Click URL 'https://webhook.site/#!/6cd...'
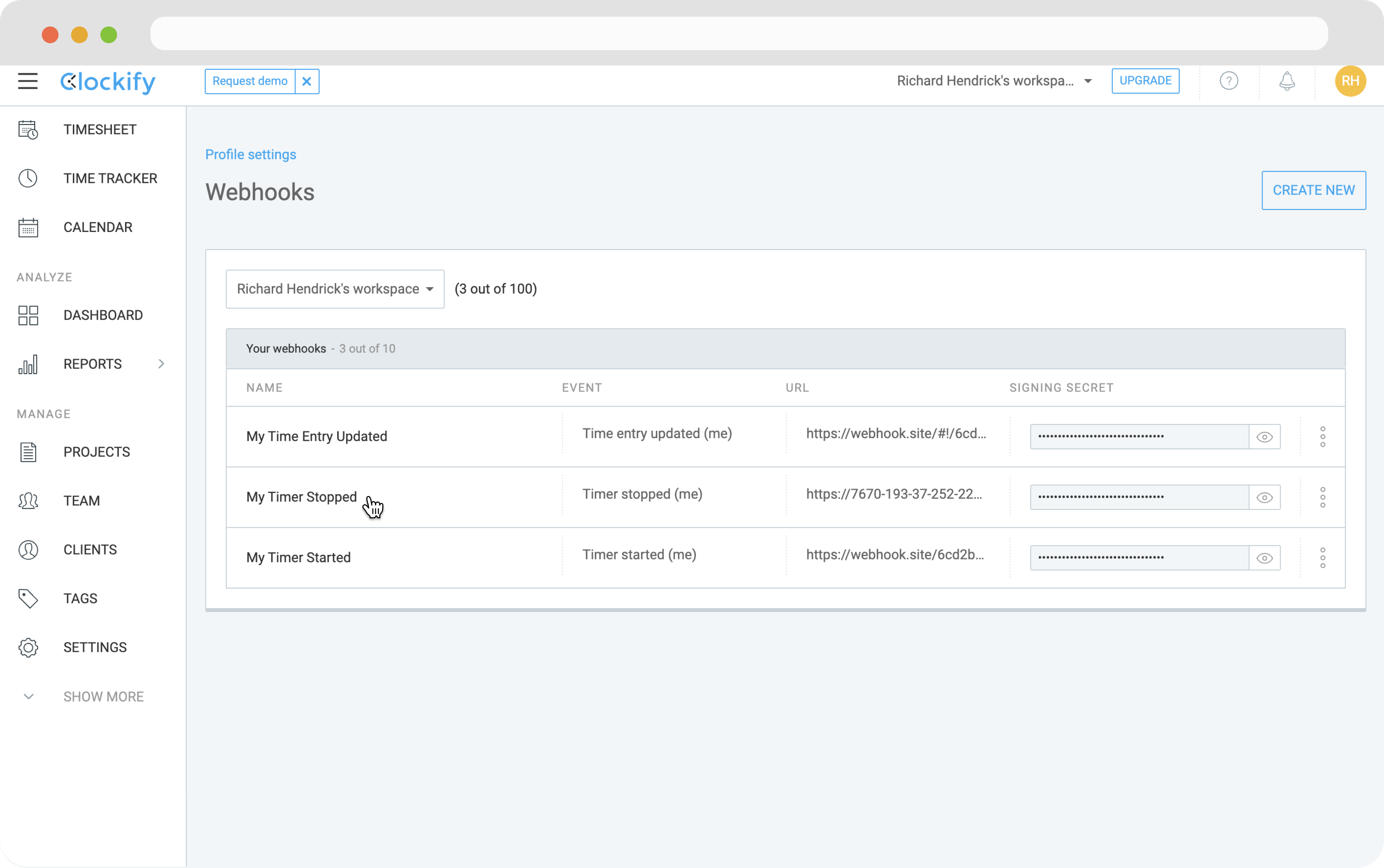 click(x=896, y=433)
